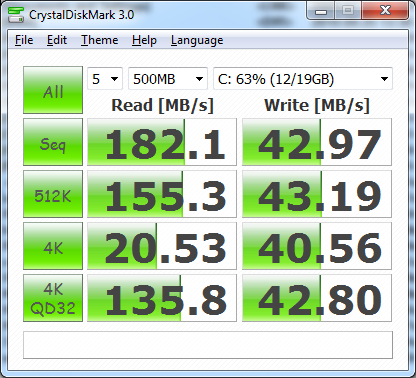Select the Seq write value 42.97

(317, 142)
